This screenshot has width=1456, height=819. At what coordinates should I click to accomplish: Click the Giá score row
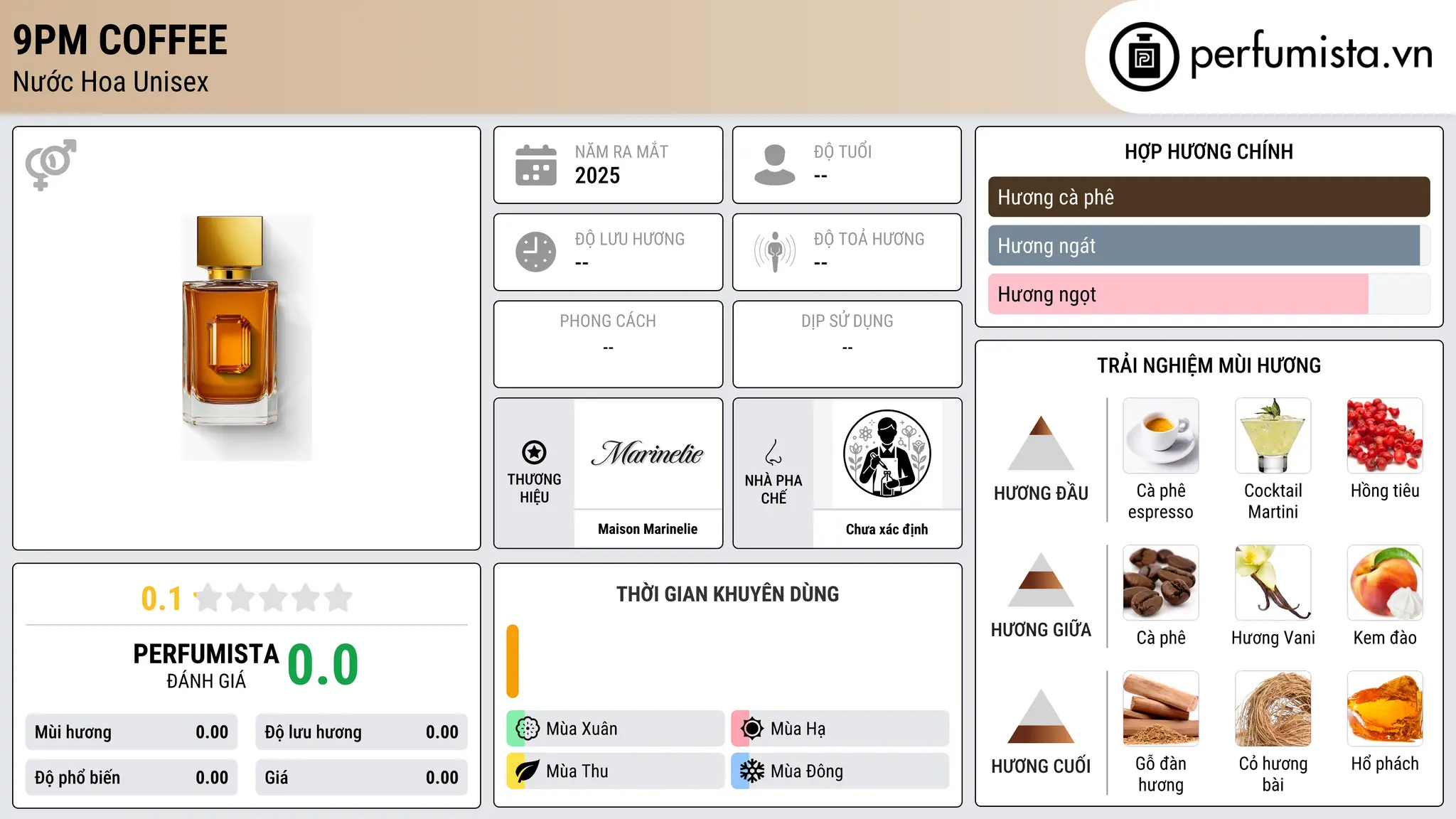coord(361,778)
